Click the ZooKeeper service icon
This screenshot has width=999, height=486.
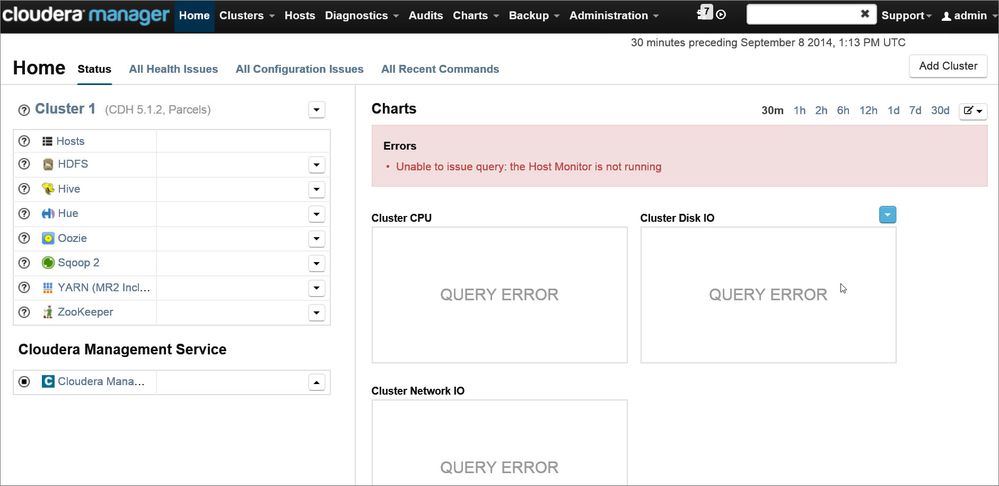[48, 312]
